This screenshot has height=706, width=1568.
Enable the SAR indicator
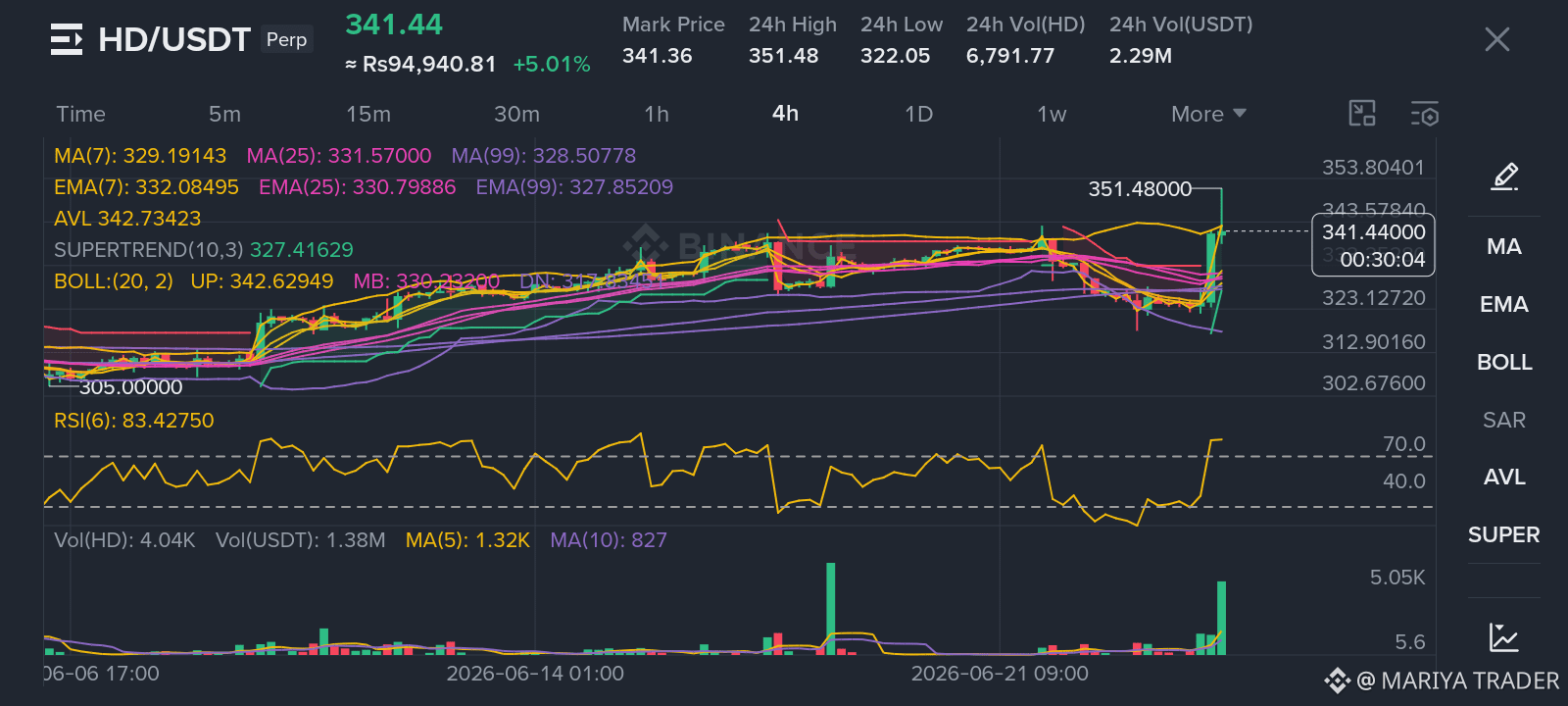pos(1504,420)
